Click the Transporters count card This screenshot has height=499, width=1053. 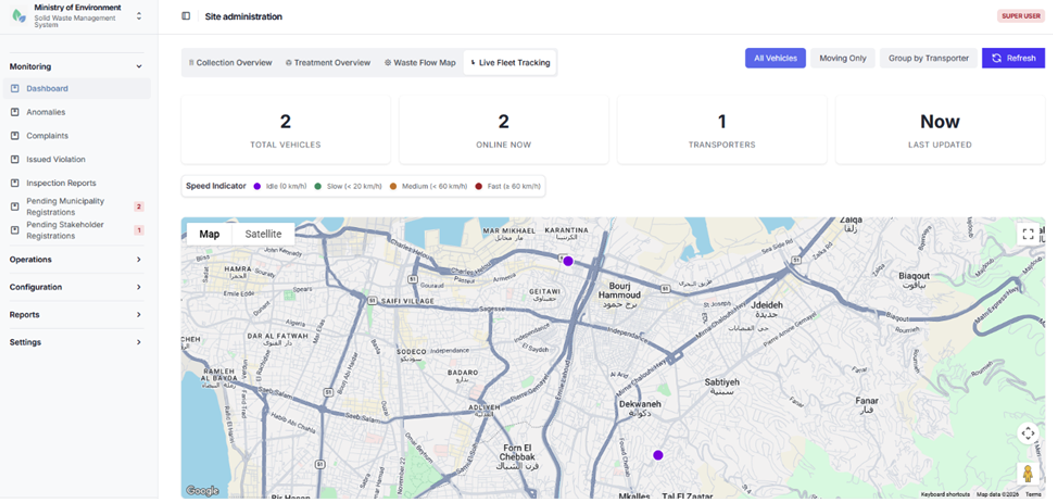coord(722,130)
